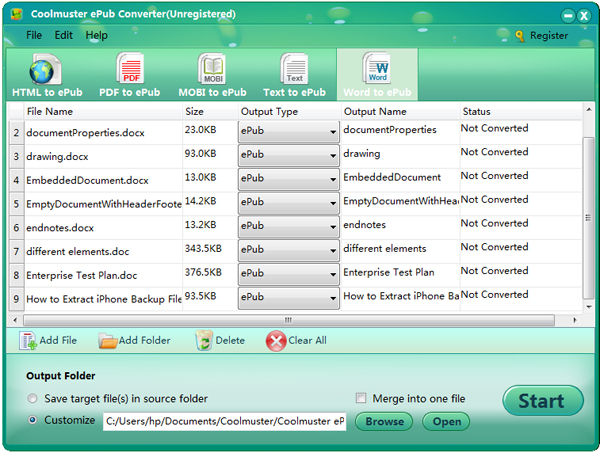Open the Help menu
Image resolution: width=600 pixels, height=453 pixels.
tap(96, 35)
